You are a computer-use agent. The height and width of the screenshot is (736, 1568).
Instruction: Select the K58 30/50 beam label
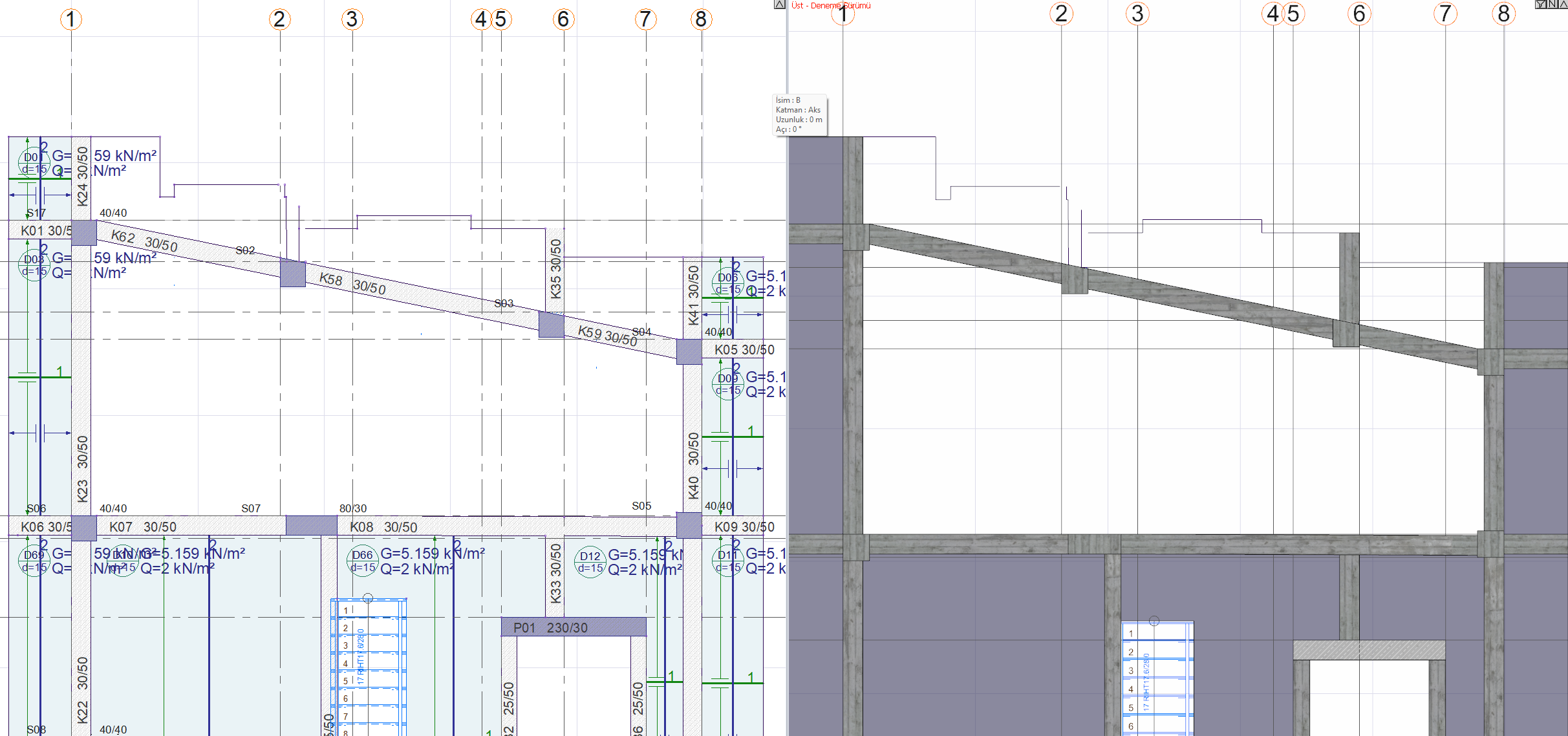(352, 283)
